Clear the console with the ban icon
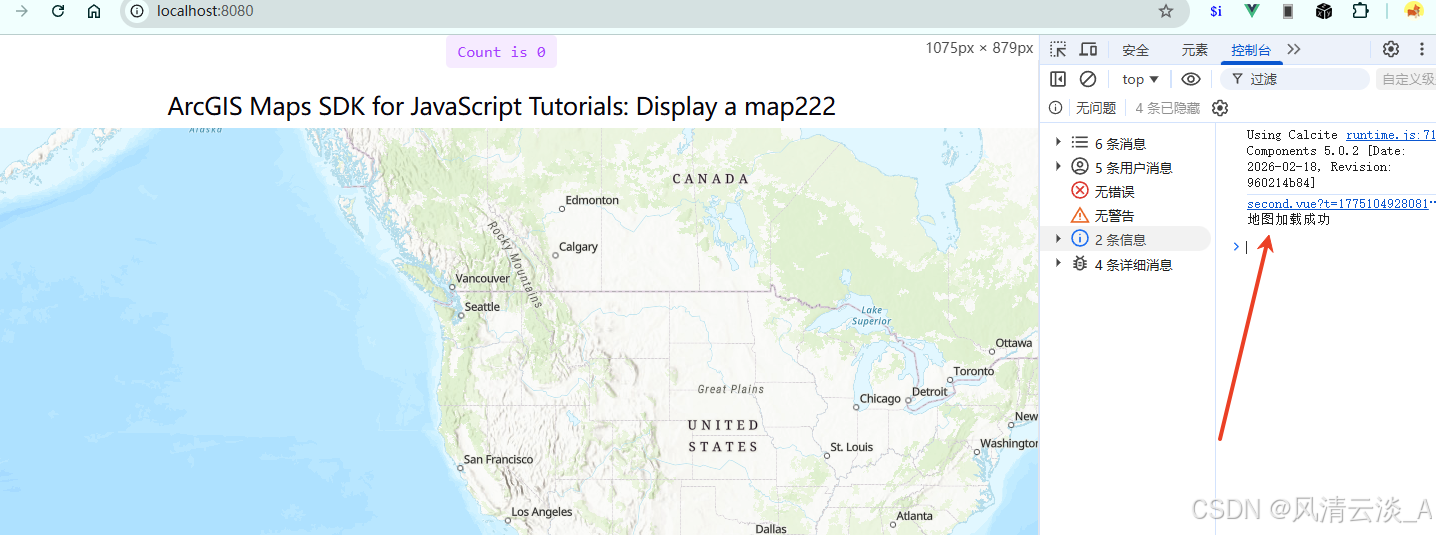 1088,79
